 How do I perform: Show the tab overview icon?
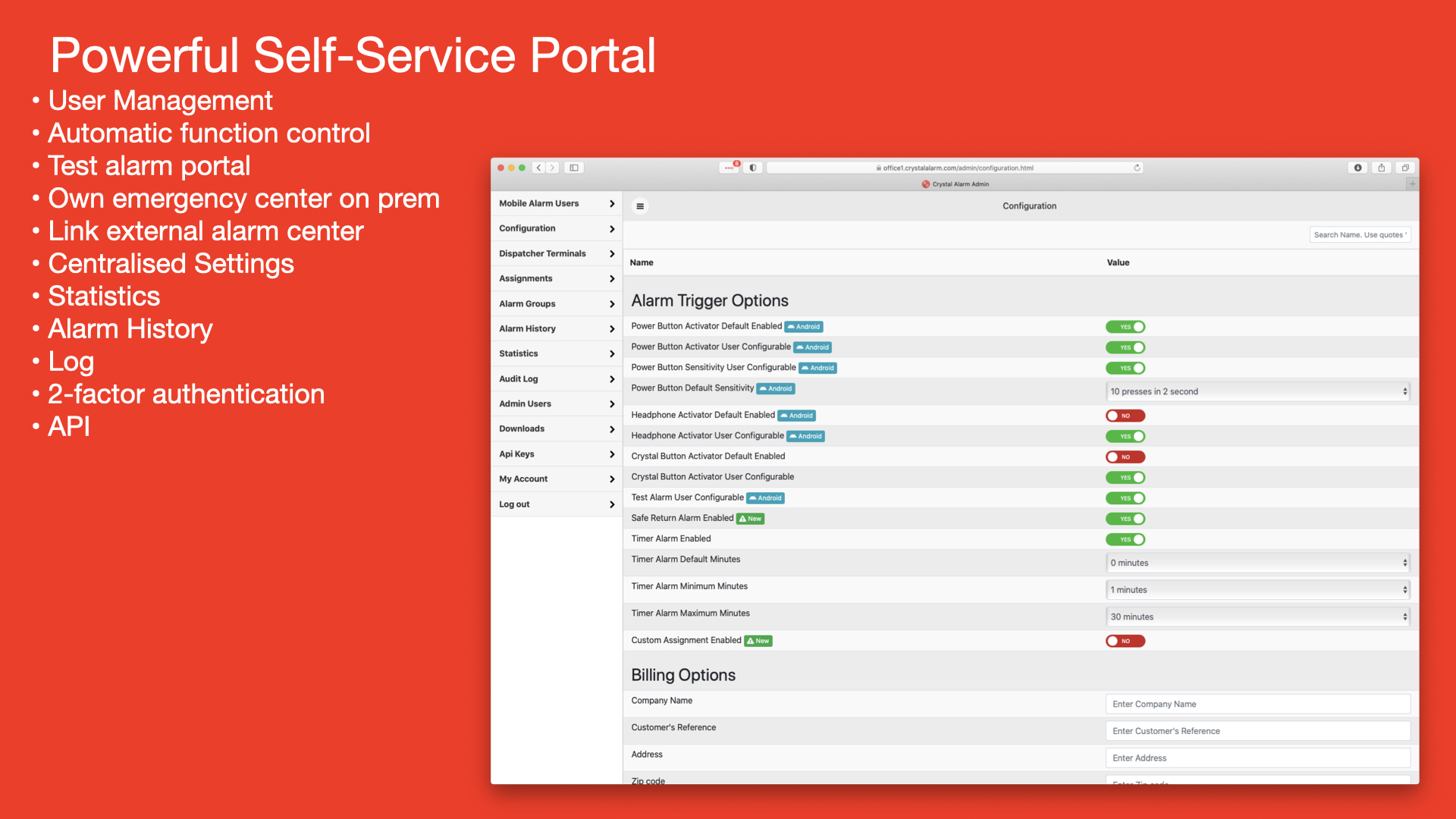pyautogui.click(x=1405, y=168)
